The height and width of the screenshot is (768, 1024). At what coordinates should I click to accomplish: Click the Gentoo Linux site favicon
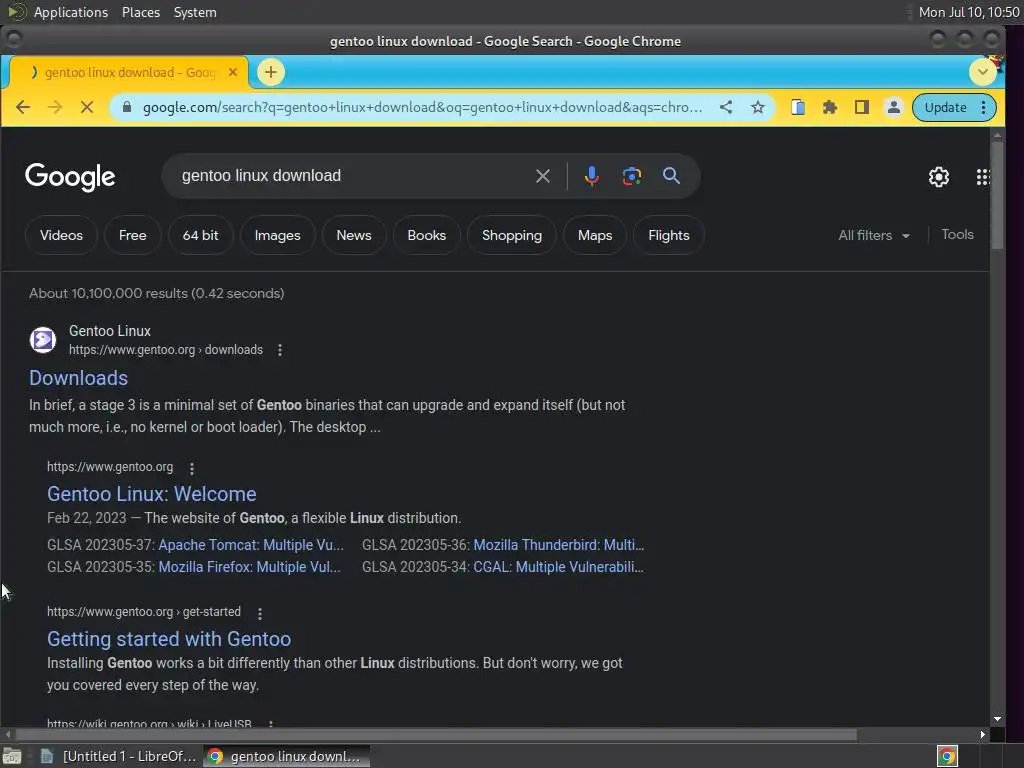click(43, 340)
